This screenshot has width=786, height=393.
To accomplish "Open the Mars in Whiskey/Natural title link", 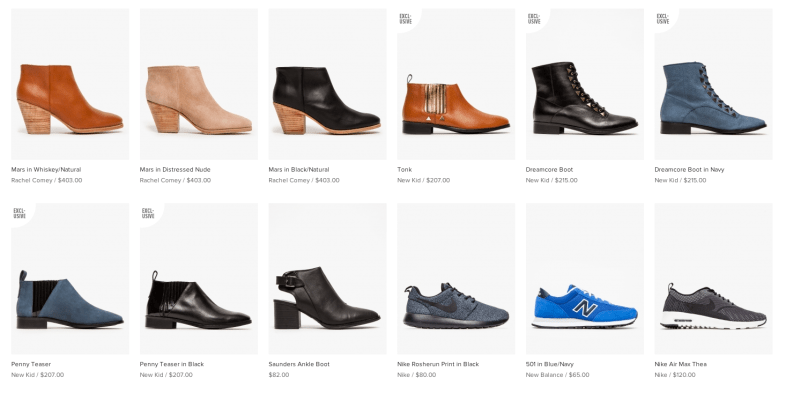I will click(x=46, y=169).
